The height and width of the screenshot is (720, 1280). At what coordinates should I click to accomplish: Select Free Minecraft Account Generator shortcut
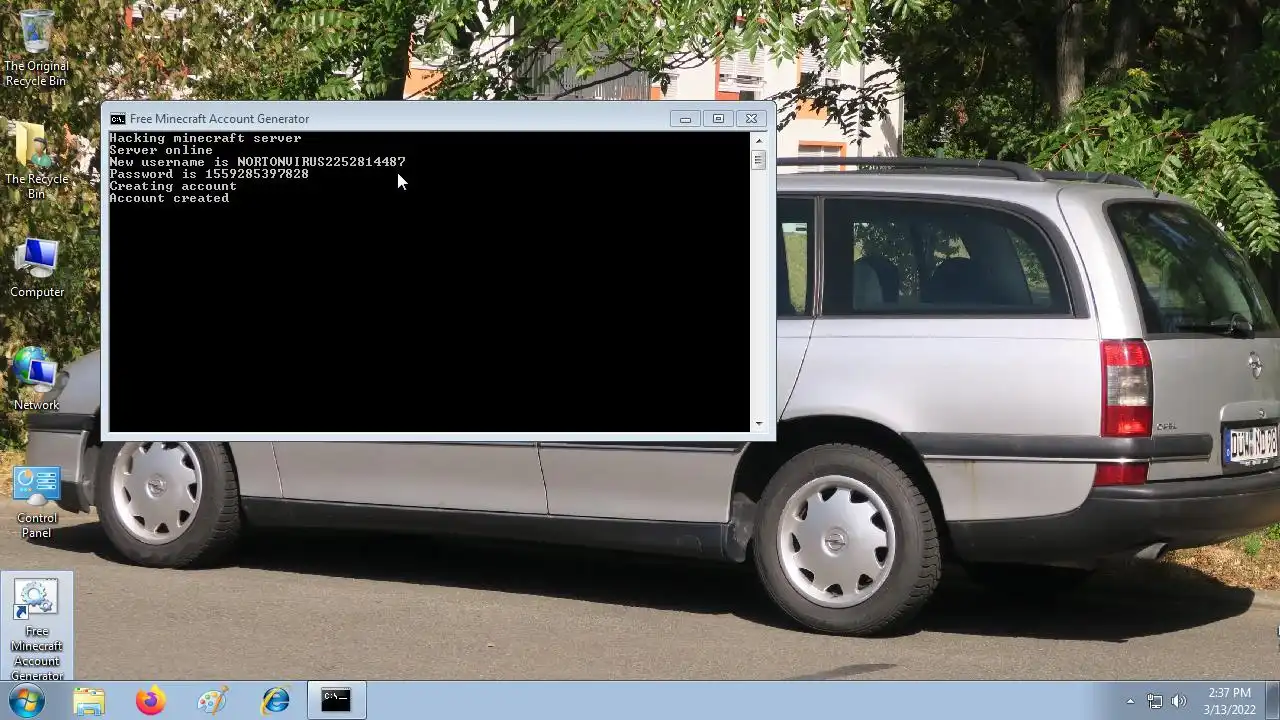37,628
